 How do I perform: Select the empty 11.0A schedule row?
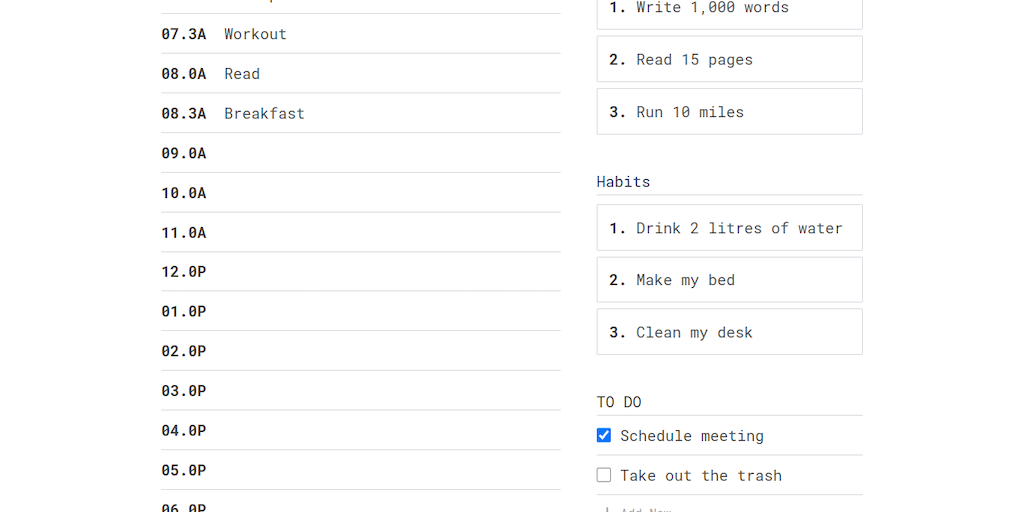coord(390,233)
